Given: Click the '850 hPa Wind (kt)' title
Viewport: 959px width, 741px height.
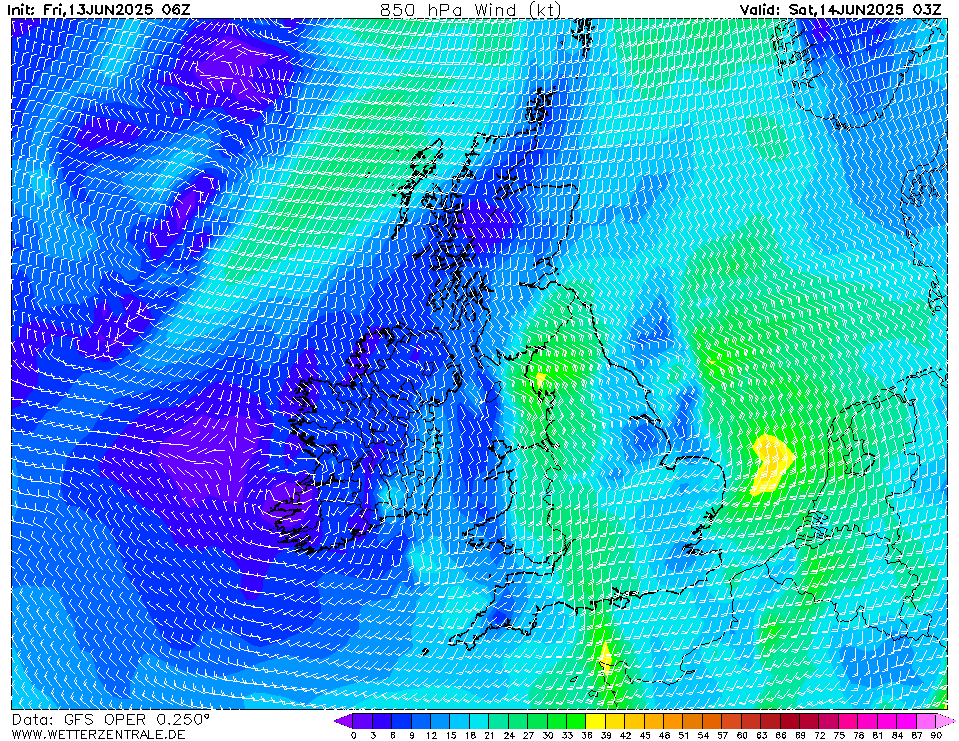Looking at the screenshot, I should point(470,9).
